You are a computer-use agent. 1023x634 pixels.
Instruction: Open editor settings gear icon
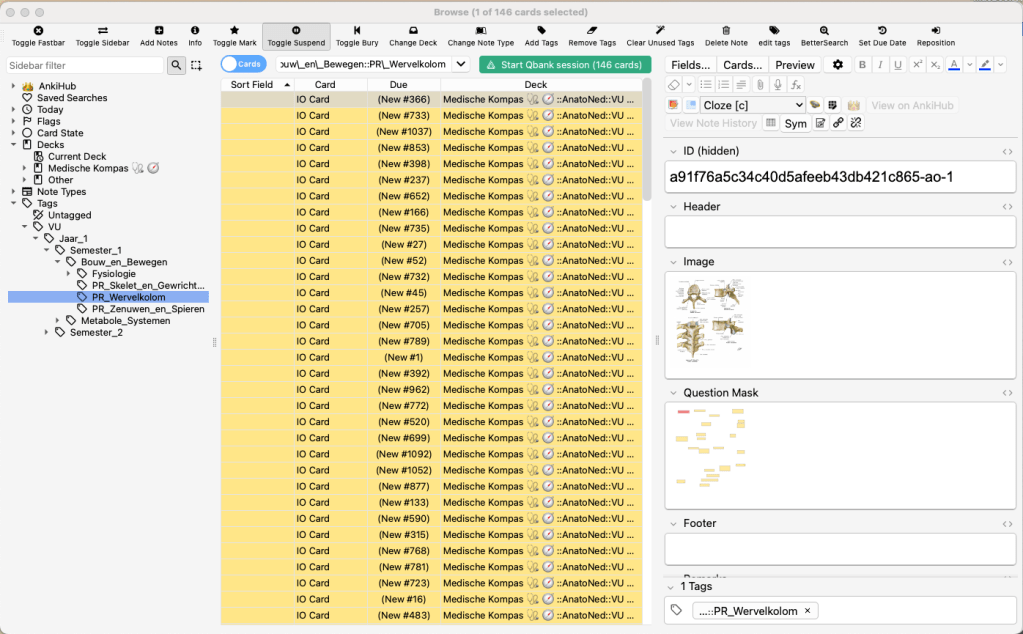837,65
